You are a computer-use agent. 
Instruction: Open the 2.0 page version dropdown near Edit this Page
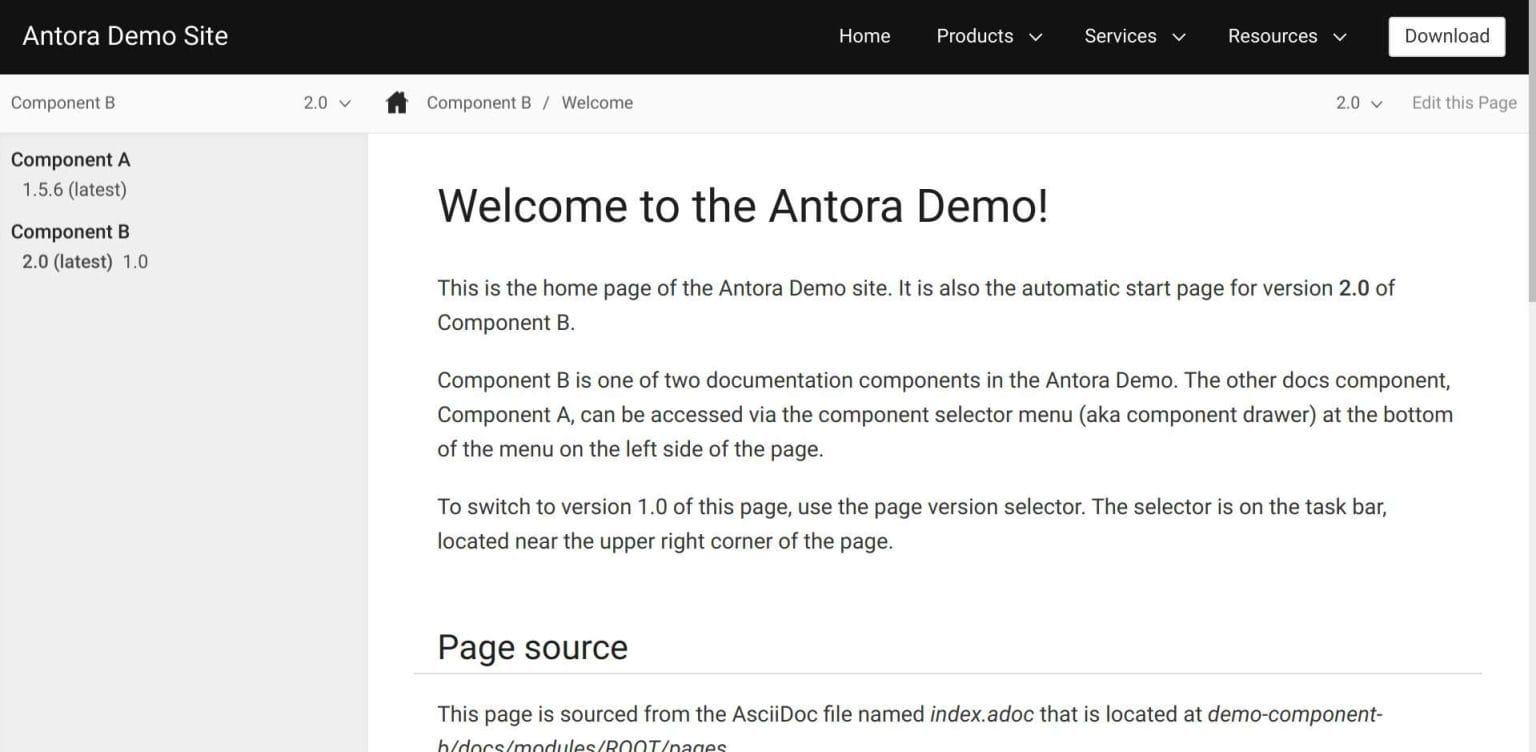(x=1358, y=103)
